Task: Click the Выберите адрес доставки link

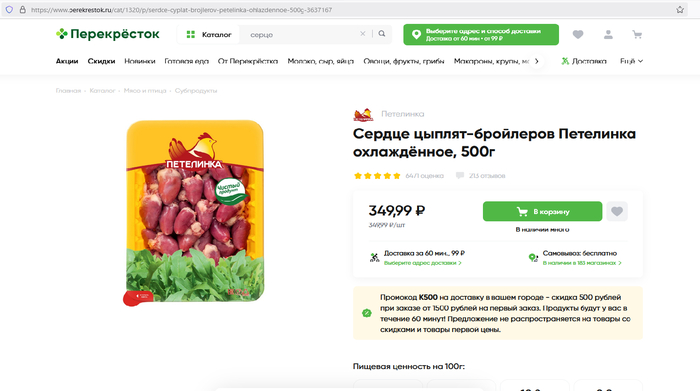Action: (422, 263)
